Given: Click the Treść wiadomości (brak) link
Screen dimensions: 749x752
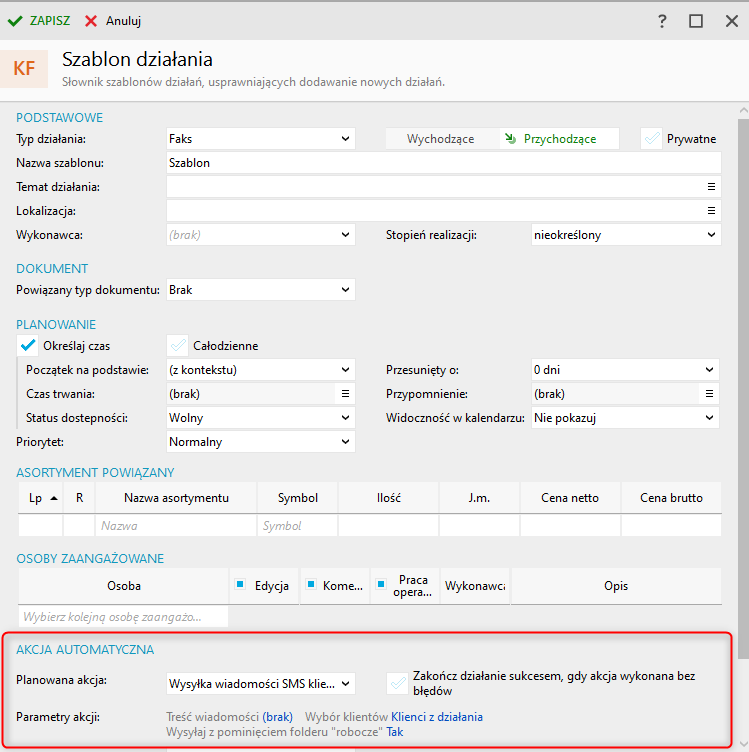Looking at the screenshot, I should pyautogui.click(x=277, y=717).
